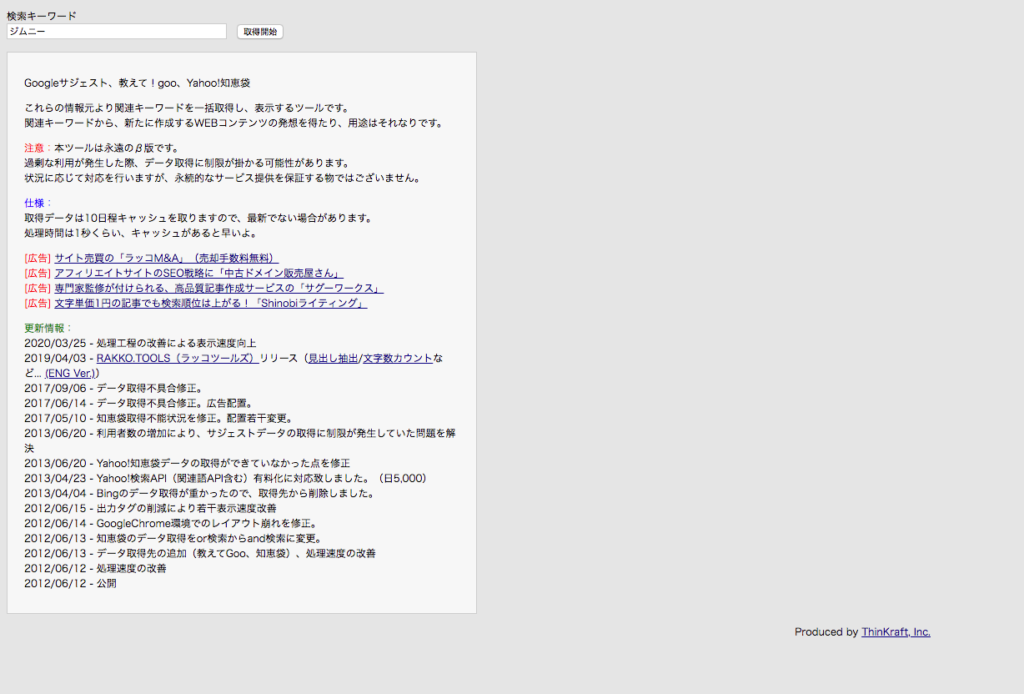The width and height of the screenshot is (1024, 694).
Task: Open the (ENG Ver.) link
Action: (71, 373)
